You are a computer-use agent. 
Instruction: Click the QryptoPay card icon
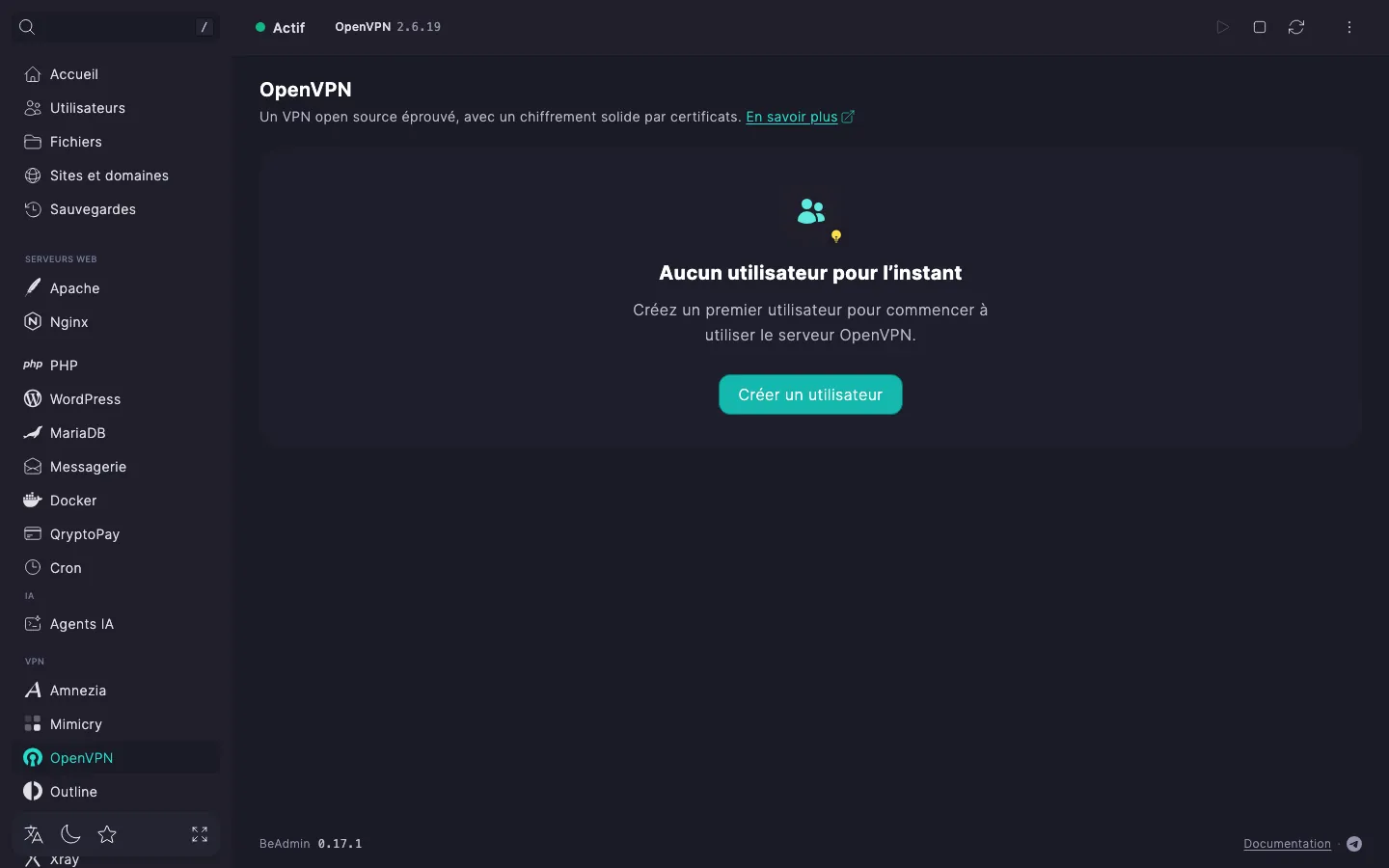click(33, 533)
